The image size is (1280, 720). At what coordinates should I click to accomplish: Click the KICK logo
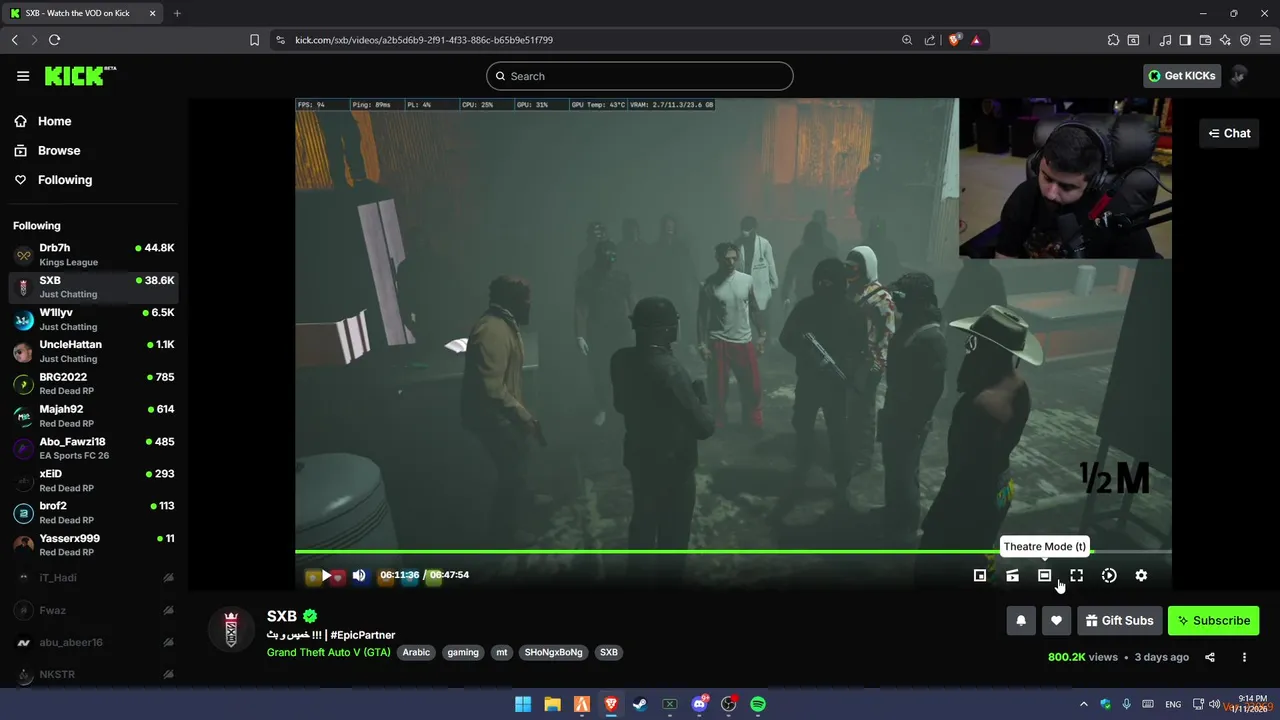click(x=80, y=76)
